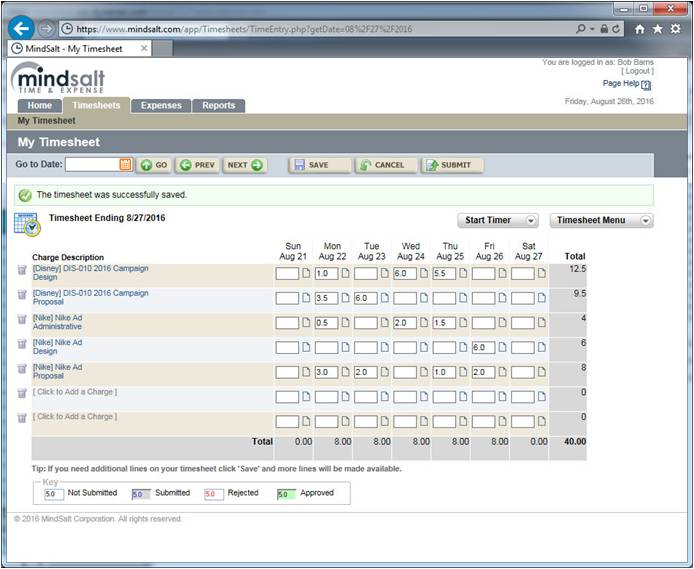694x569 pixels.
Task: Click the Approved green key sample box
Action: [x=286, y=494]
